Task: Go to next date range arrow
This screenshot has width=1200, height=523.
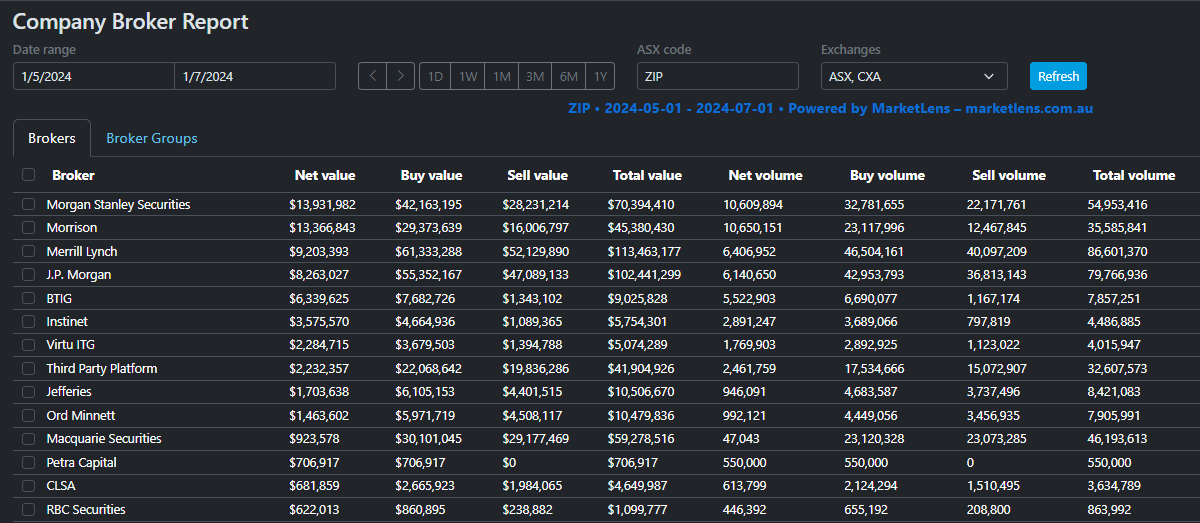Action: (x=401, y=76)
